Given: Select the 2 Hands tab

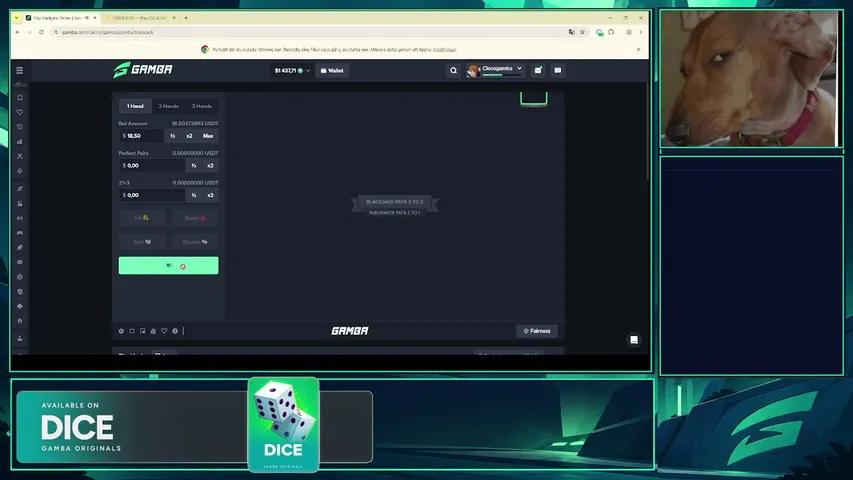Looking at the screenshot, I should [168, 106].
